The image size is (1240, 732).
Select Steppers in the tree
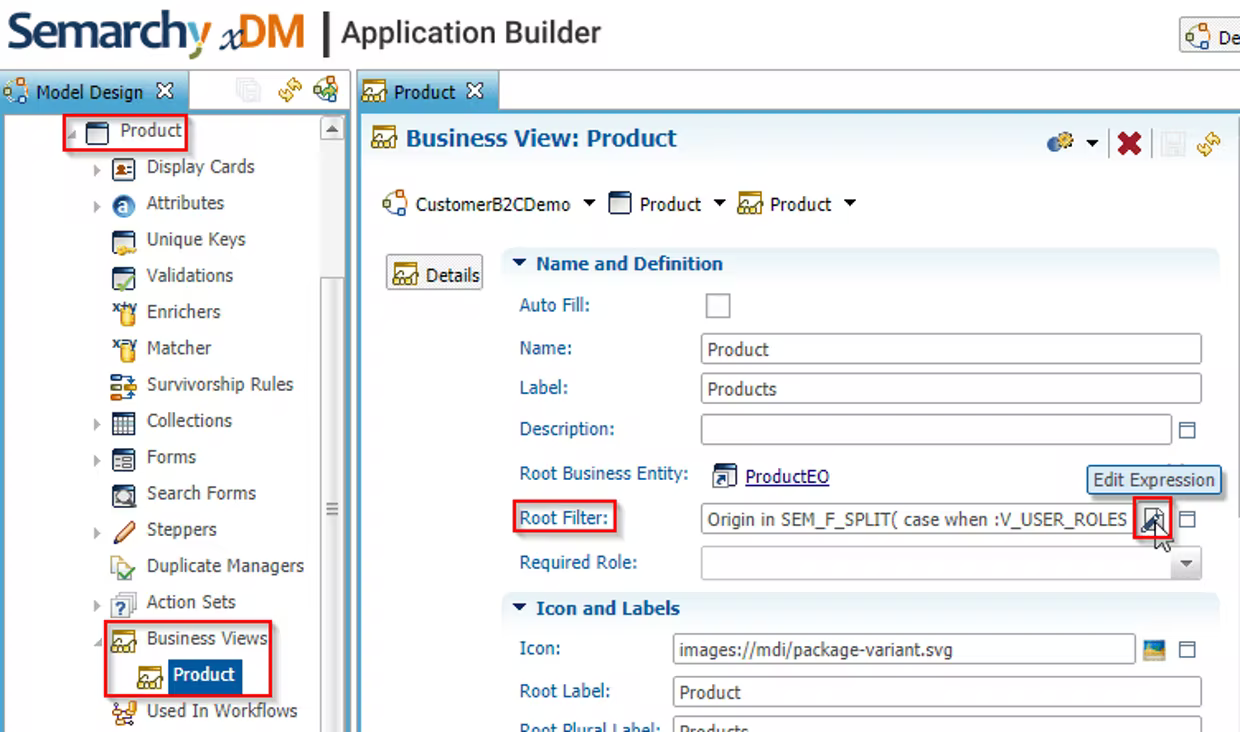(181, 529)
